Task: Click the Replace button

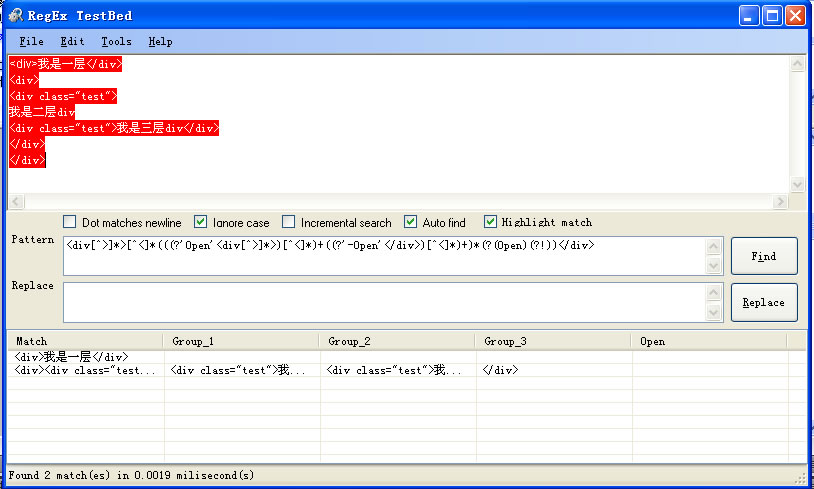Action: click(764, 303)
